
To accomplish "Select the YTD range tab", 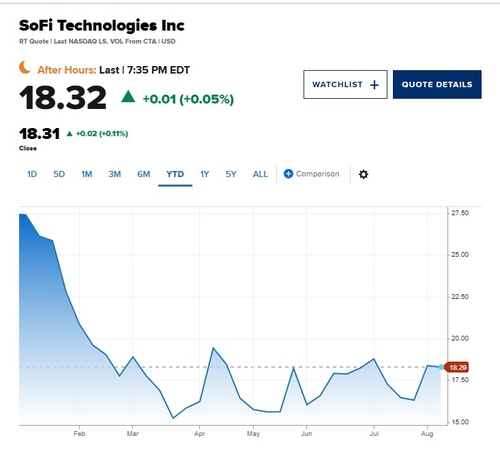I will (175, 174).
